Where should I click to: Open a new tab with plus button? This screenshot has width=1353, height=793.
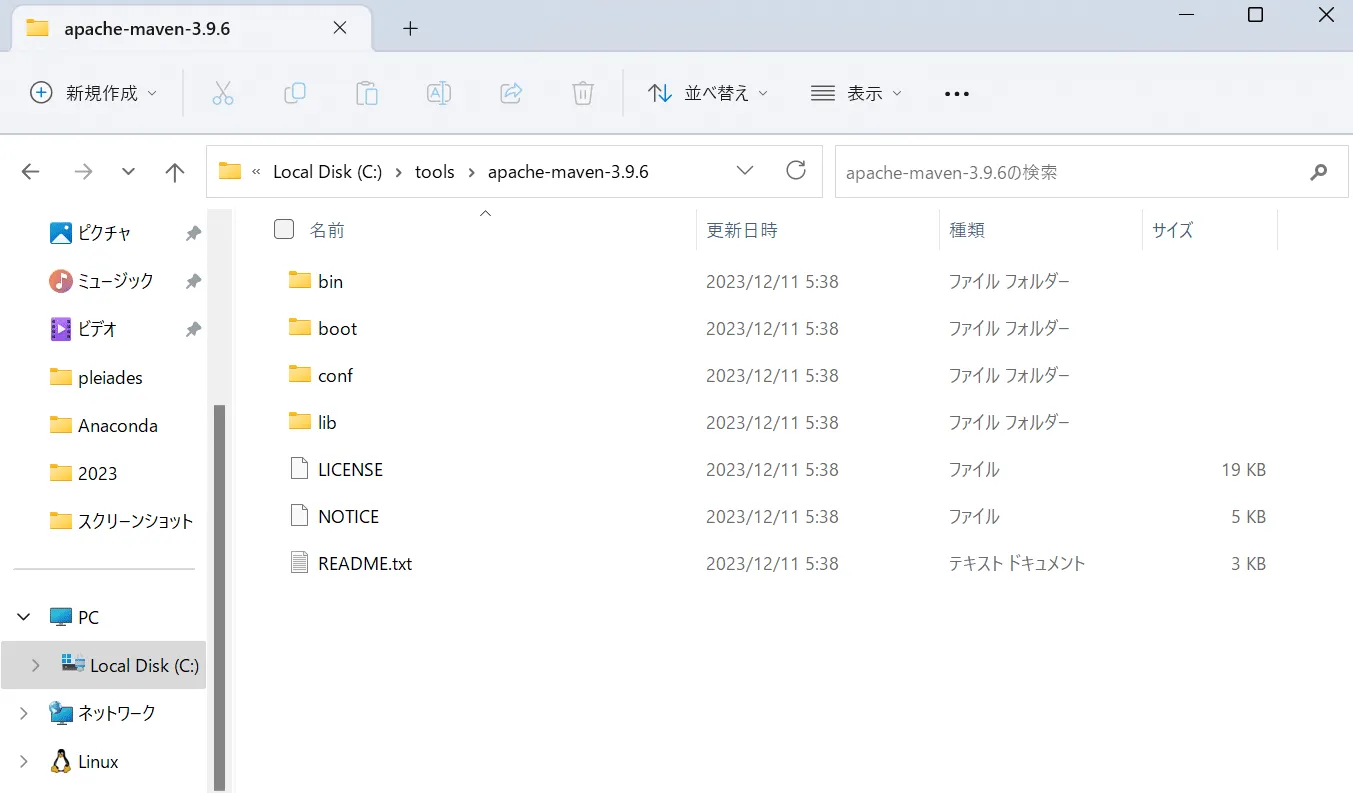click(x=410, y=28)
